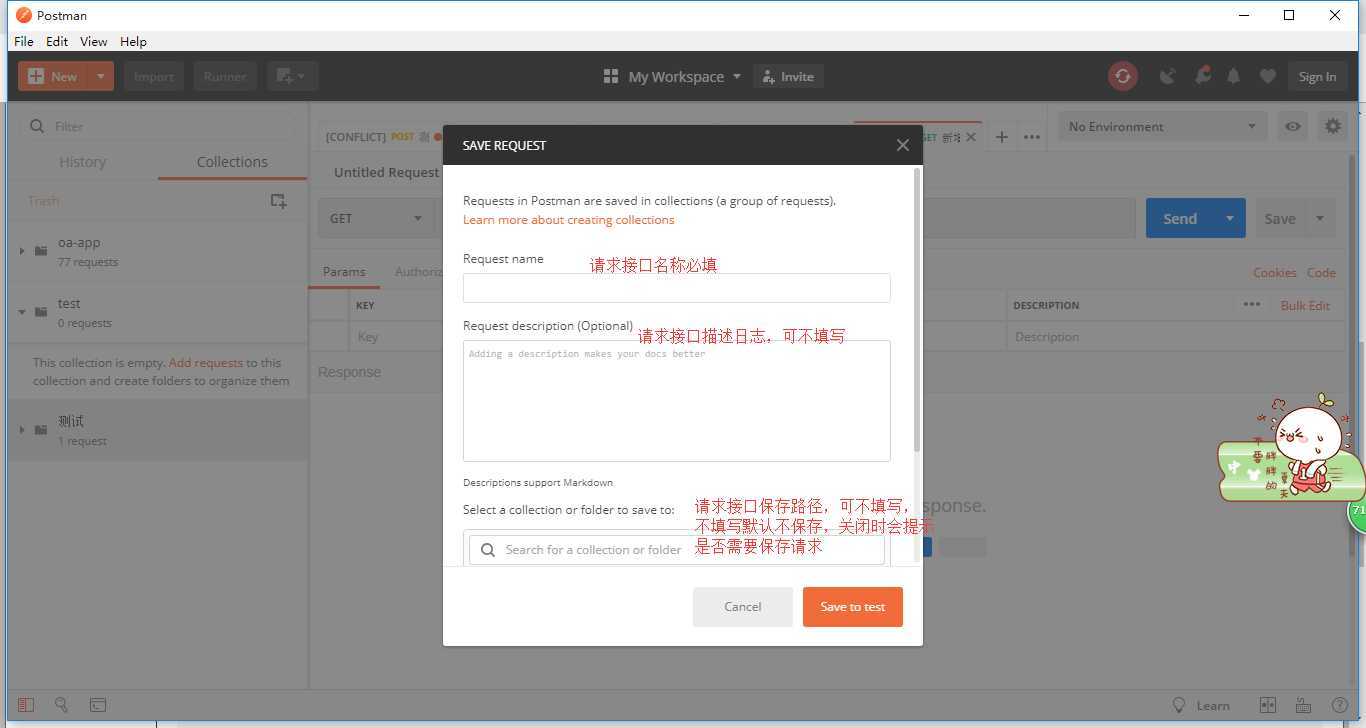Open the Postman console icon
This screenshot has width=1366, height=728.
click(98, 705)
